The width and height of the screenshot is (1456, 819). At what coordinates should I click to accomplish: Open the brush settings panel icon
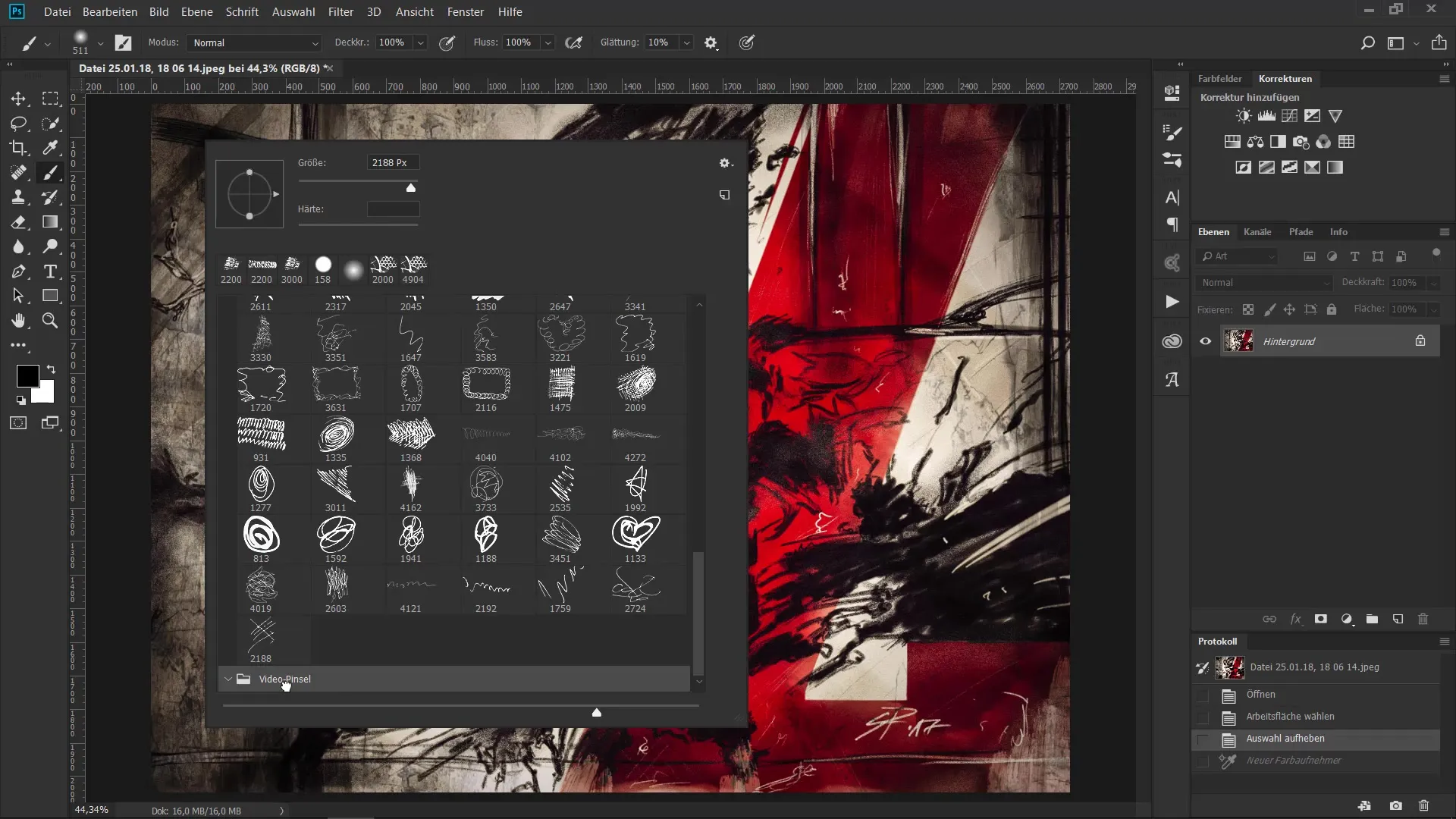[123, 43]
